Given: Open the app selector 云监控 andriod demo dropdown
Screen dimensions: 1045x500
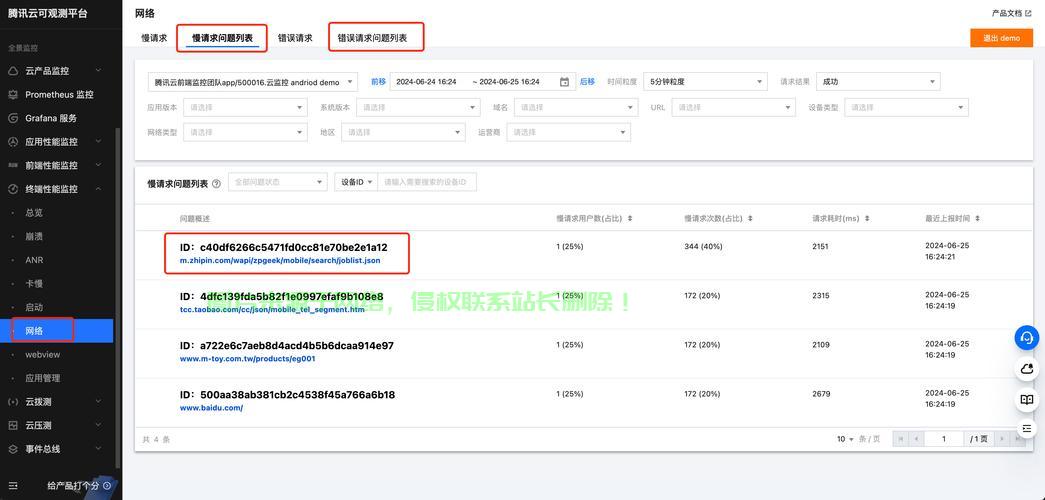Looking at the screenshot, I should (x=253, y=82).
